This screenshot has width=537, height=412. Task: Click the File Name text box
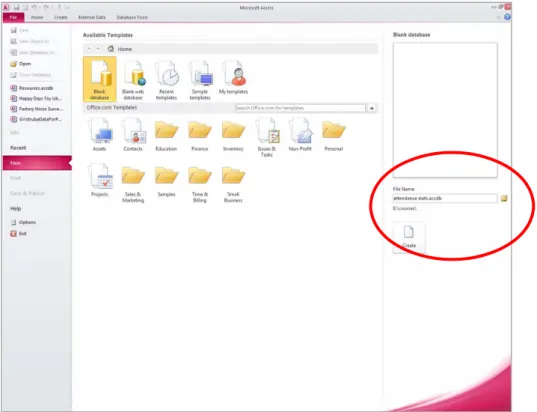pyautogui.click(x=445, y=198)
